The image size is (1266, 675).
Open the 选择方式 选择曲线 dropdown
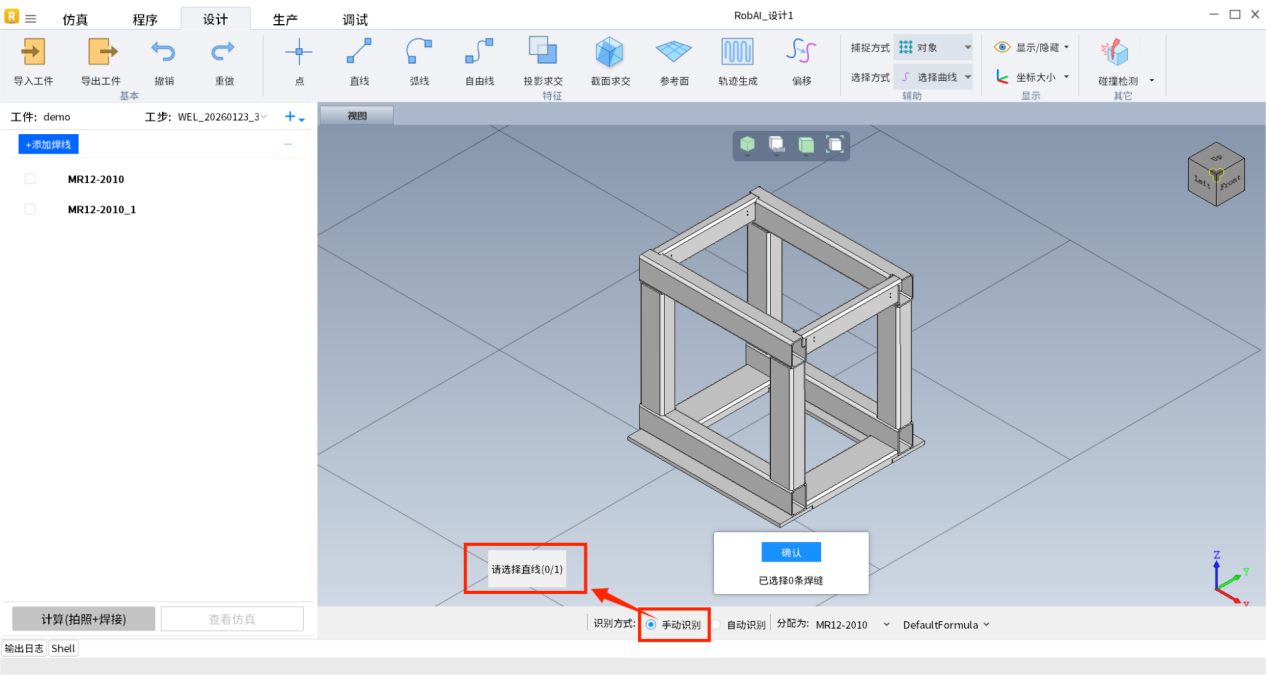tap(933, 77)
